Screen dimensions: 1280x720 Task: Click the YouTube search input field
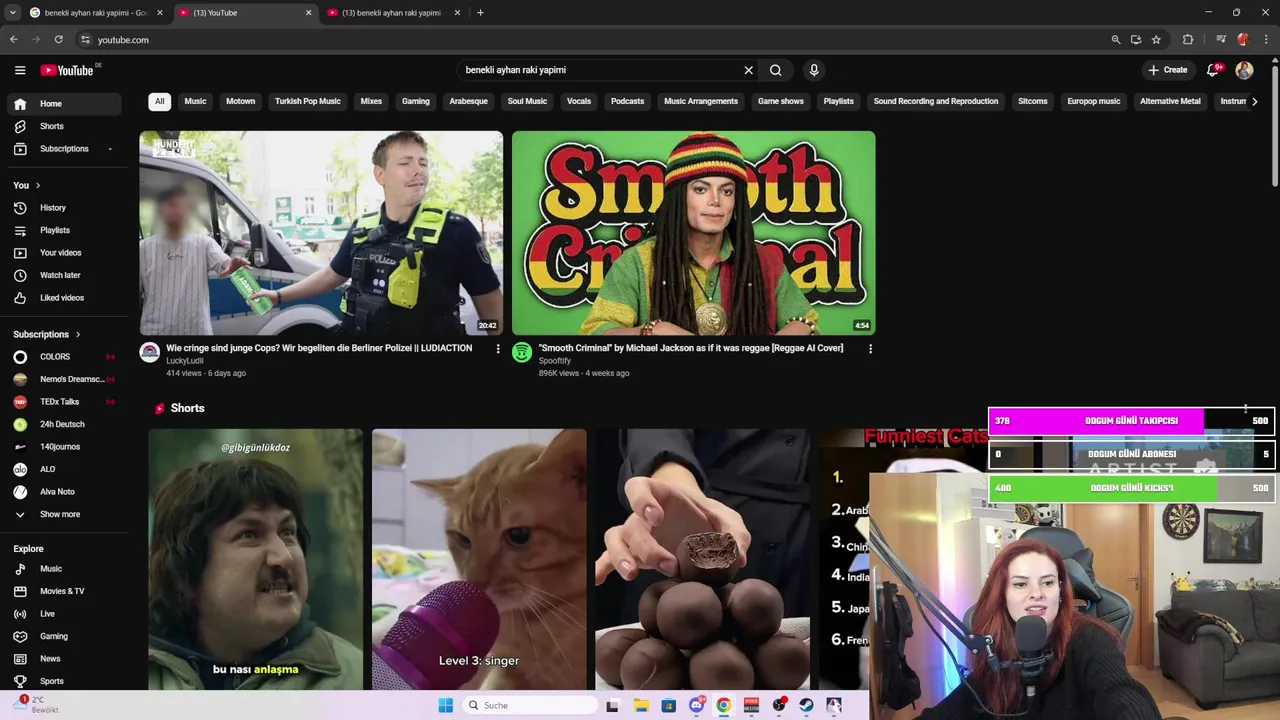[600, 70]
